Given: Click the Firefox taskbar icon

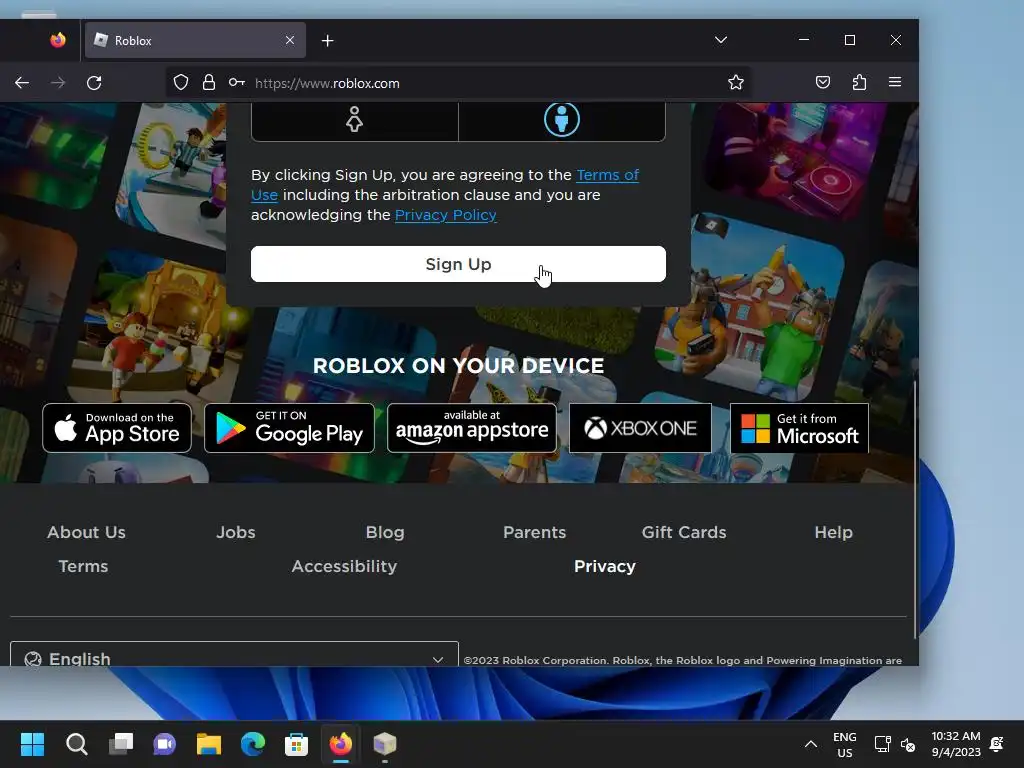Looking at the screenshot, I should click(x=341, y=744).
